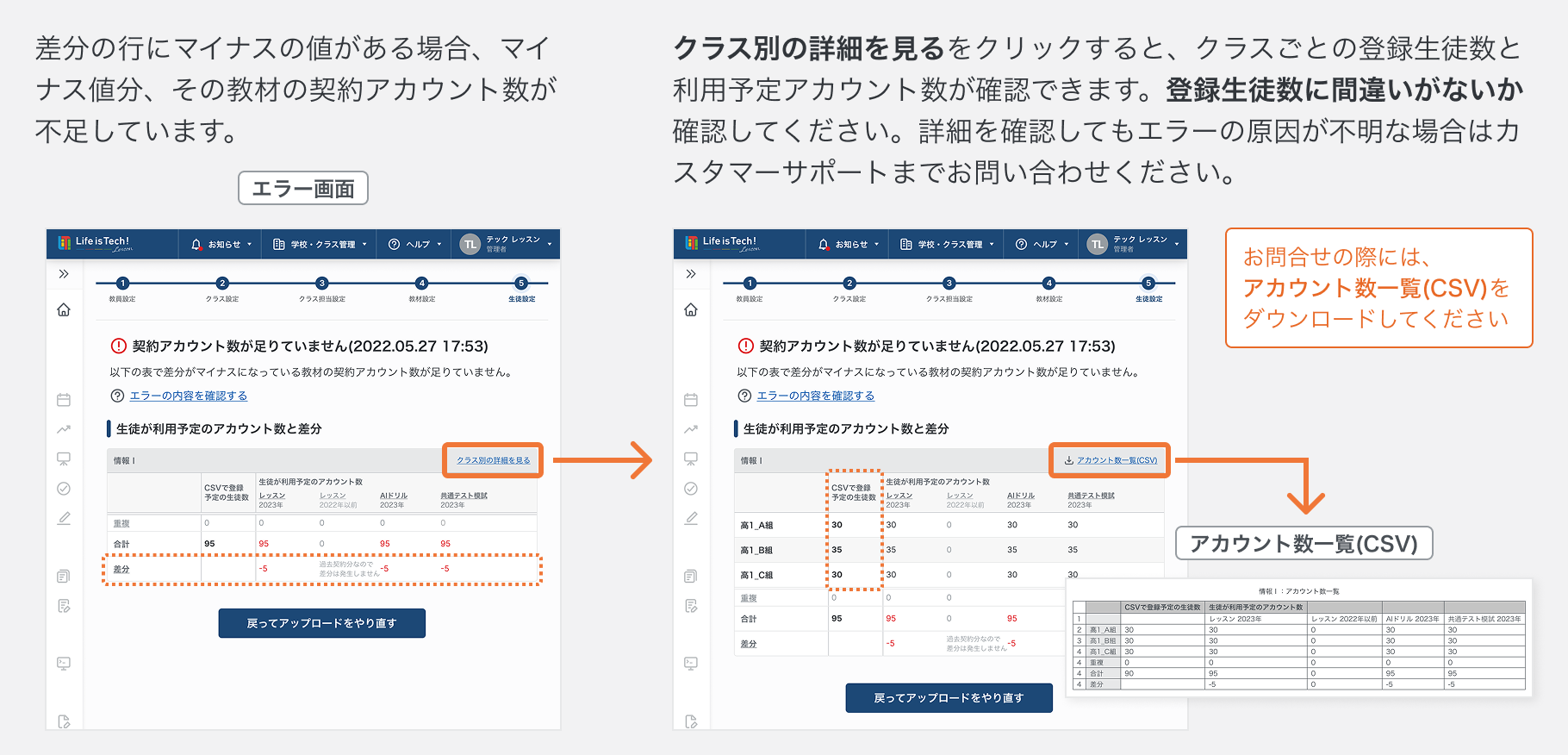
Task: Click エラーの内容を確認する link in right screenshot
Action: pyautogui.click(x=816, y=396)
